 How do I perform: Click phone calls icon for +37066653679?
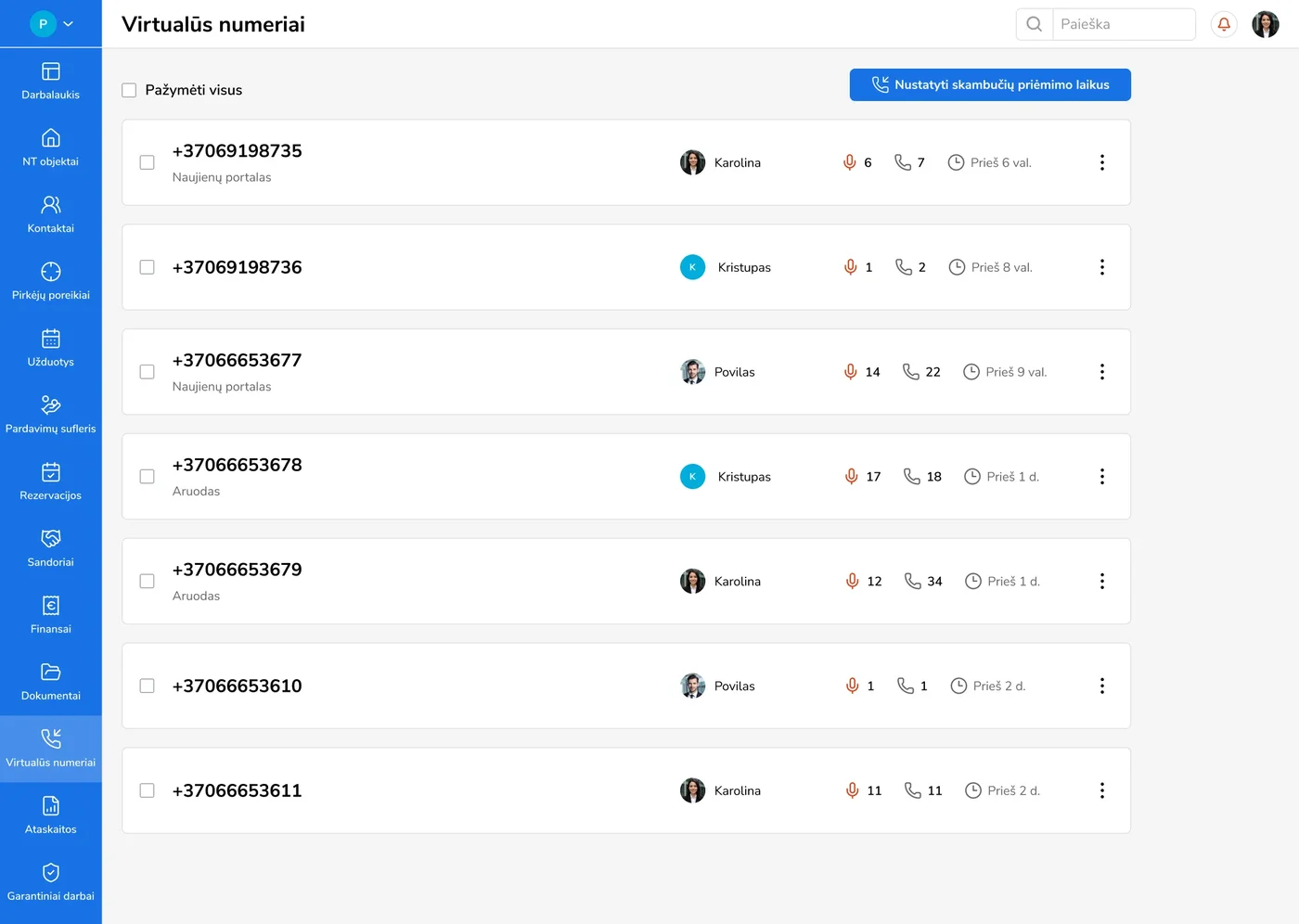click(913, 581)
